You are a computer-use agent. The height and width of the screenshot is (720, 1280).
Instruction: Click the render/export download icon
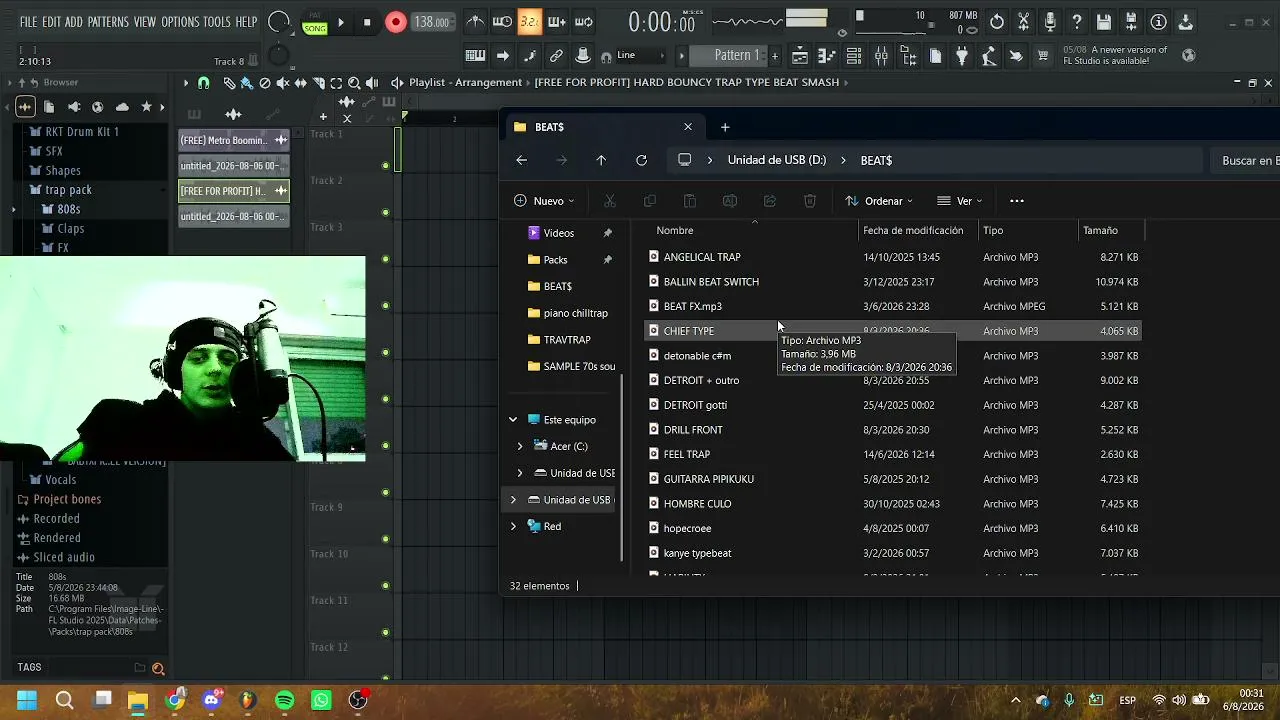[x=1185, y=22]
